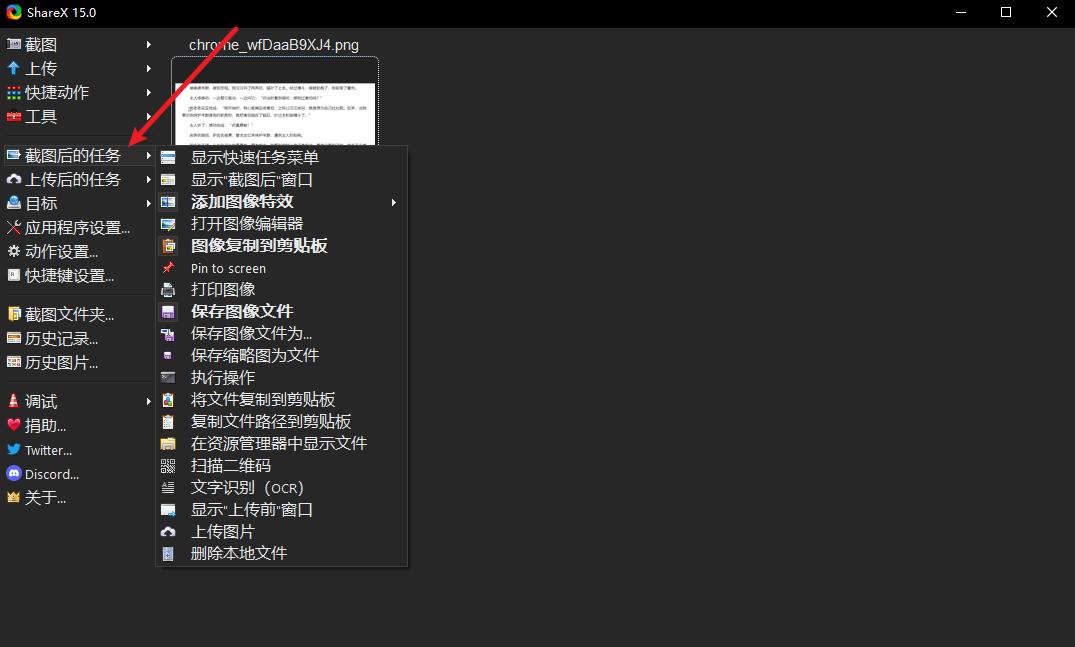Image resolution: width=1075 pixels, height=647 pixels.
Task: Click the ShareX logo in title bar
Action: pos(14,12)
